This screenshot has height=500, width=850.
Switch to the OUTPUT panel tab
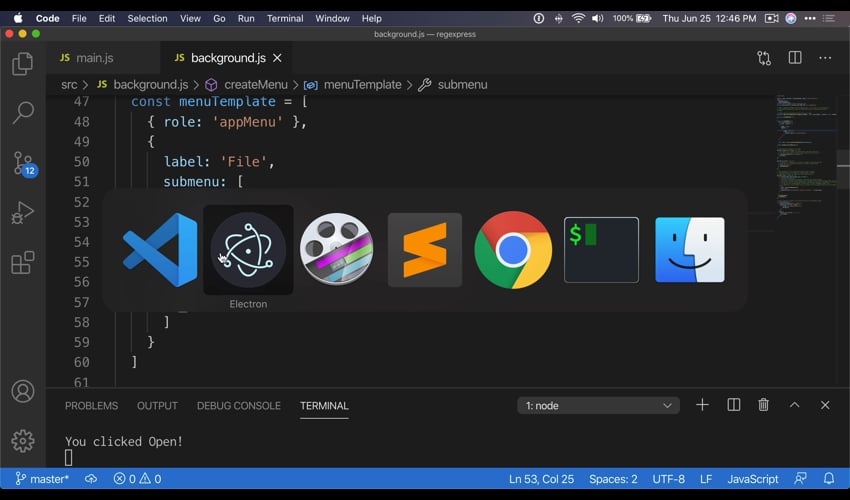tap(157, 406)
